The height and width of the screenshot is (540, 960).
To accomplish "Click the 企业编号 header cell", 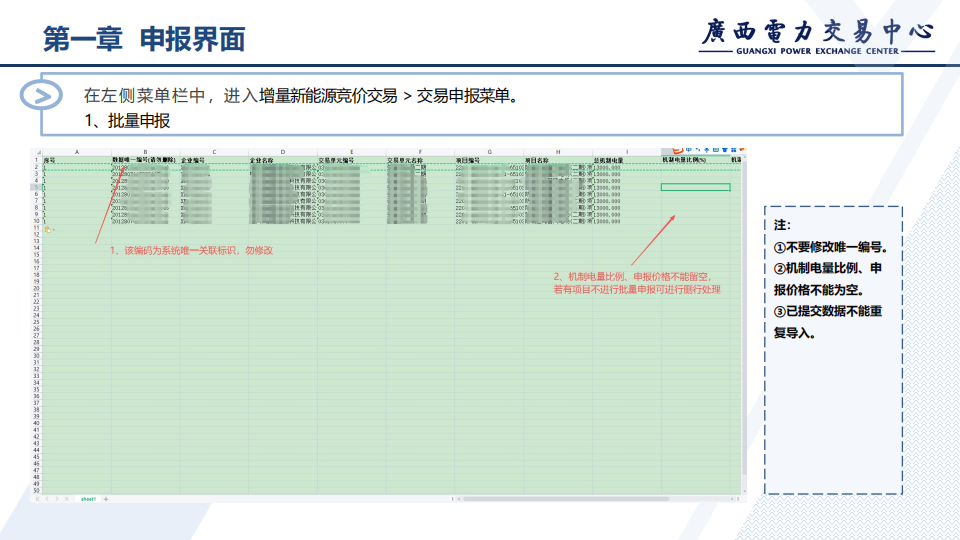I will click(x=214, y=160).
